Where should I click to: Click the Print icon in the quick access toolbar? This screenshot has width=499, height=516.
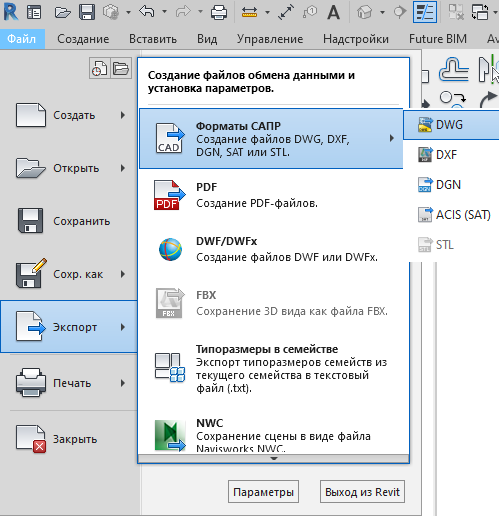[219, 13]
